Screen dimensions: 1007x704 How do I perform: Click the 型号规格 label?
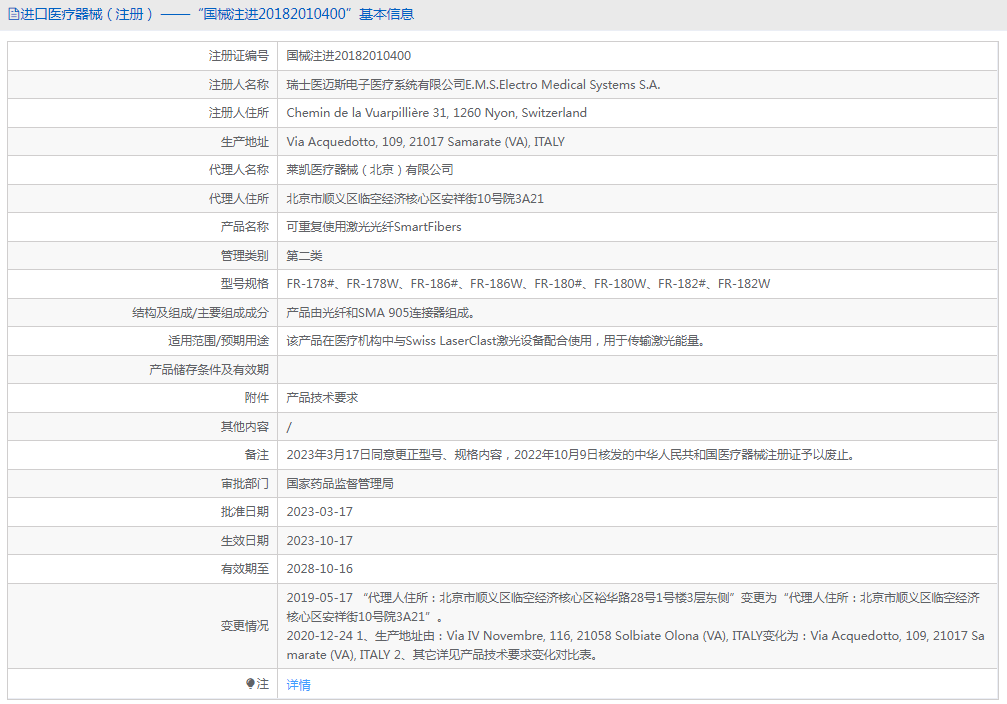[x=245, y=284]
